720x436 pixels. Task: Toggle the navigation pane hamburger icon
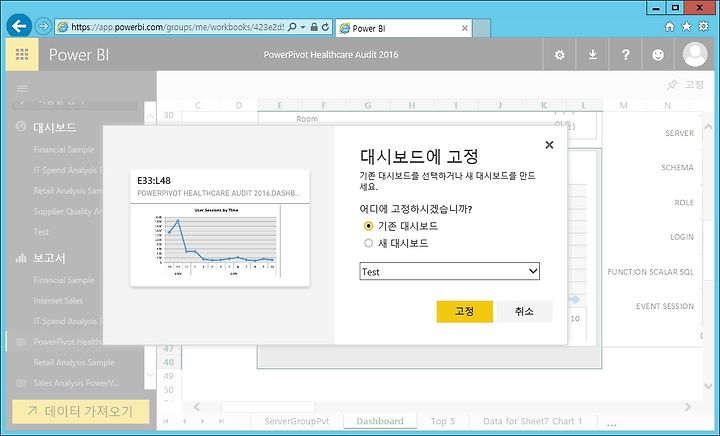[x=22, y=88]
